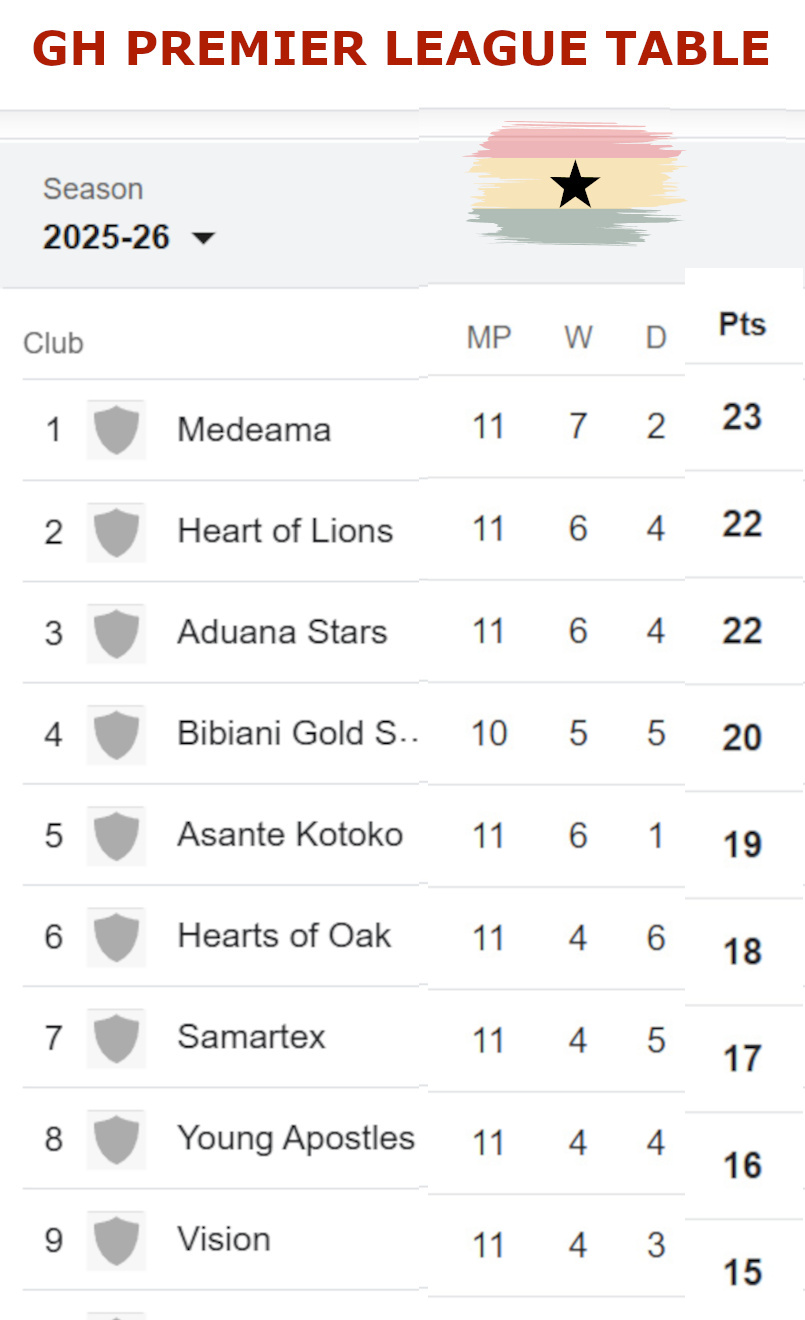
Task: Click the Ghana flag image
Action: pyautogui.click(x=575, y=185)
